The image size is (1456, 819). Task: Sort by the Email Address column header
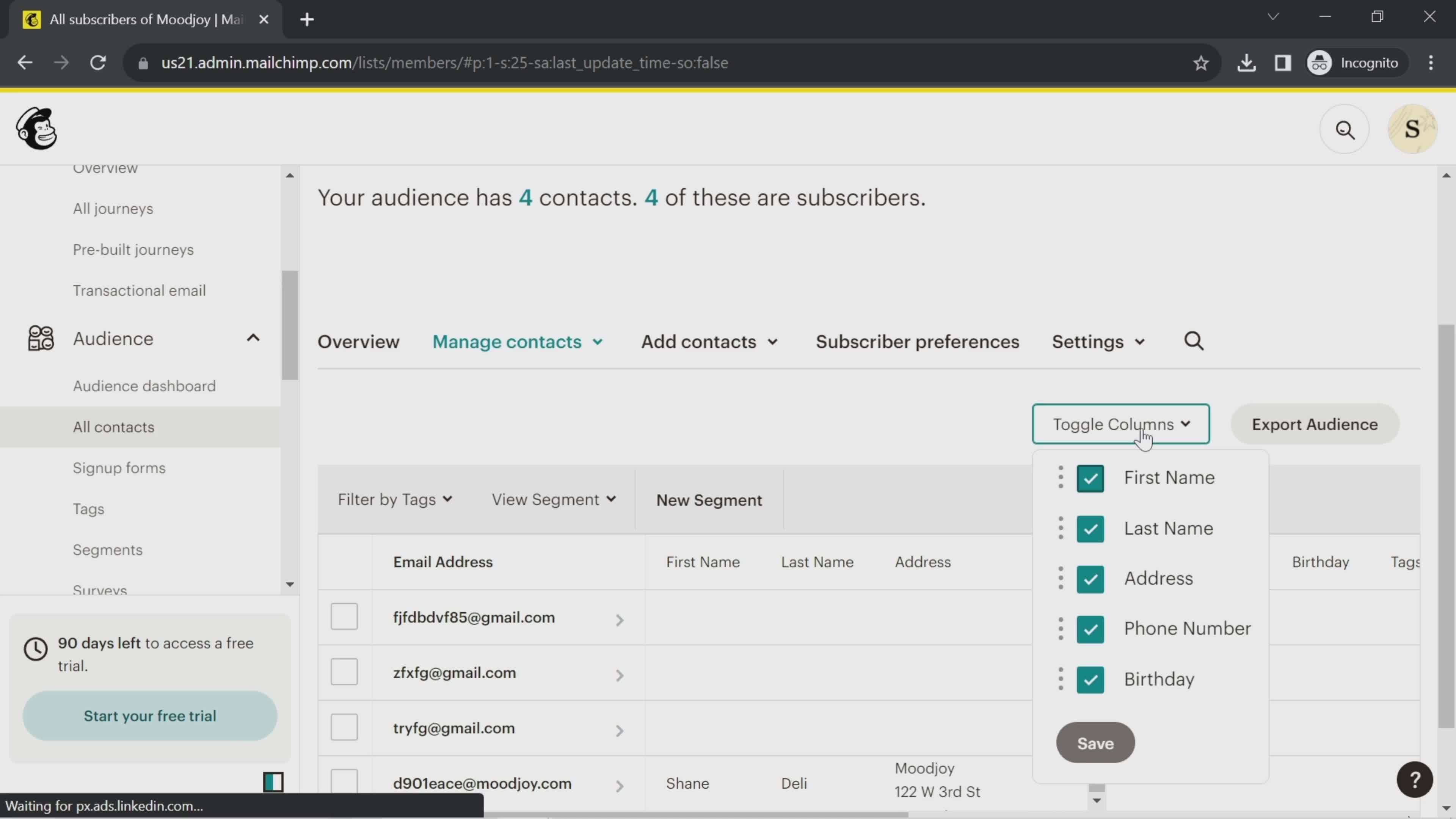442,562
